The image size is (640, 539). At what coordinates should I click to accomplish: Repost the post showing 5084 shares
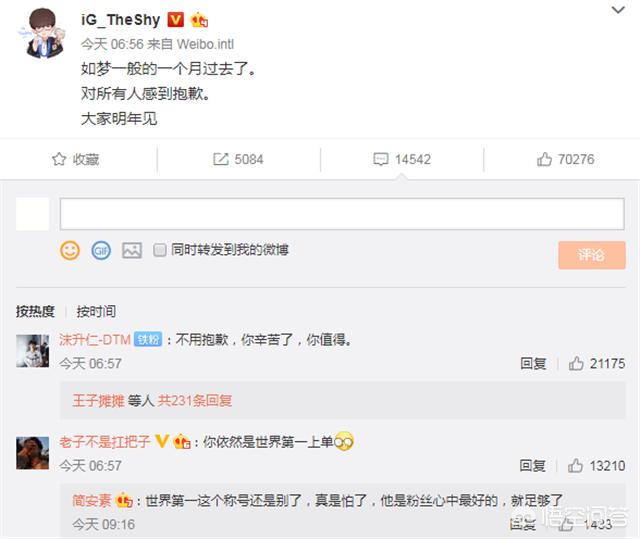coord(238,159)
